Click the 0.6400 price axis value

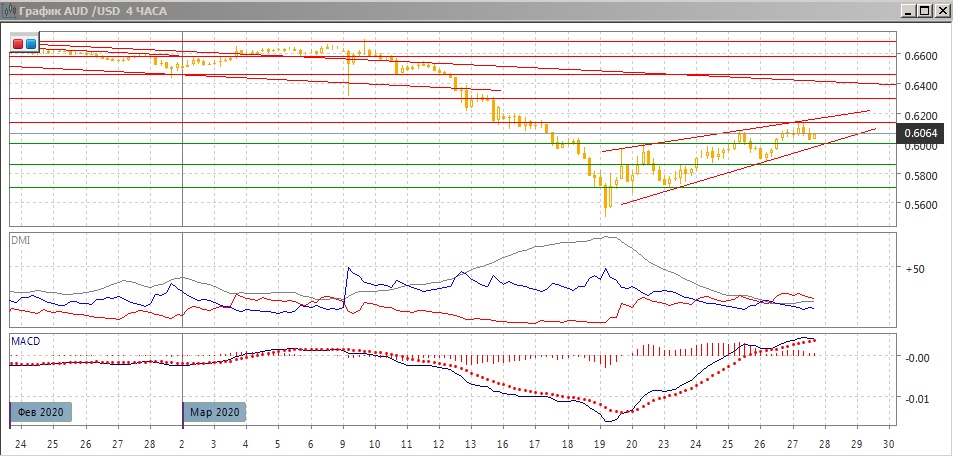click(920, 86)
